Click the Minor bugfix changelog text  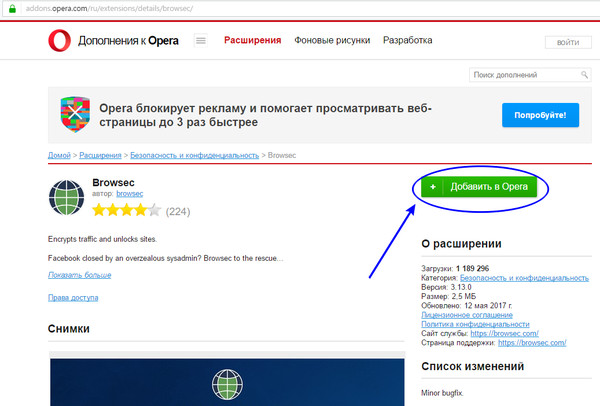[442, 393]
